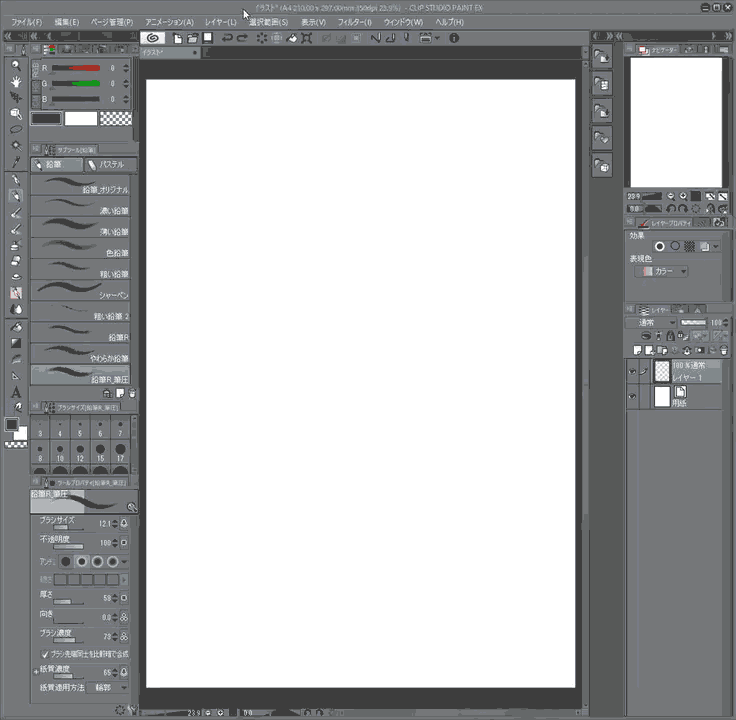Open the 編集(E) menu
Image resolution: width=736 pixels, height=720 pixels.
click(67, 22)
